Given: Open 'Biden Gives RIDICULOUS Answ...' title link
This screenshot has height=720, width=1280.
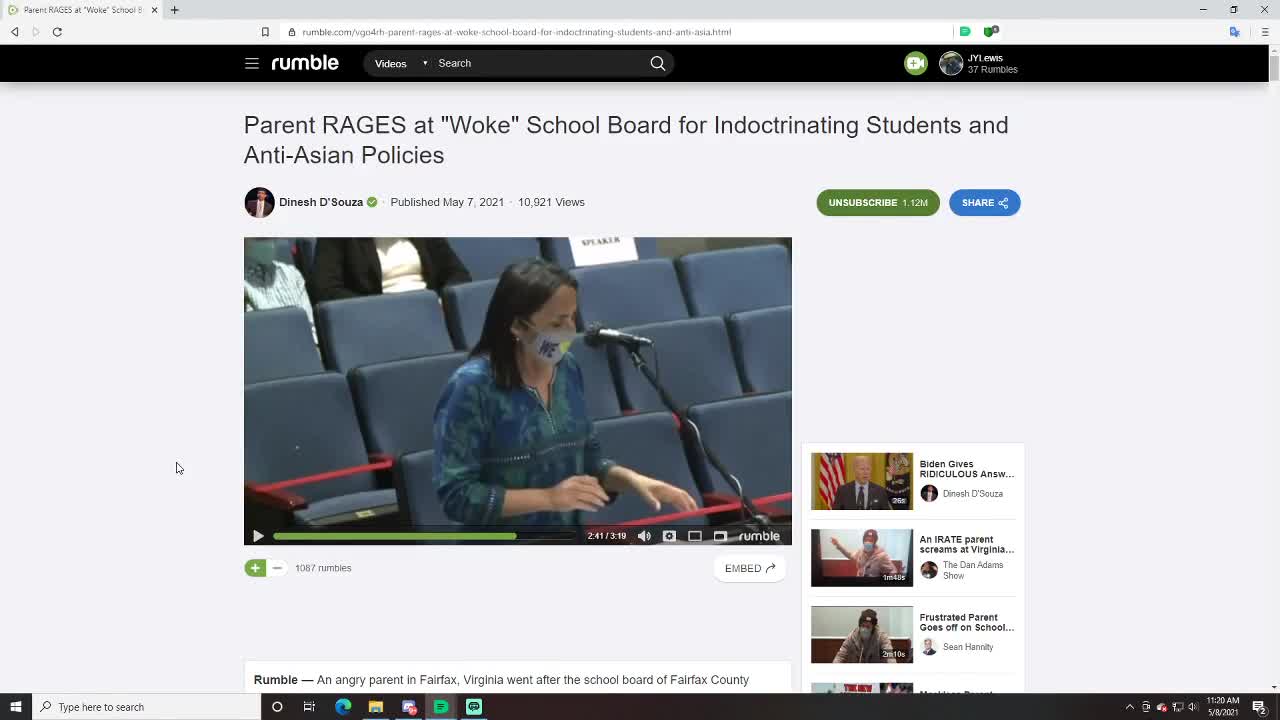Looking at the screenshot, I should click(x=966, y=469).
